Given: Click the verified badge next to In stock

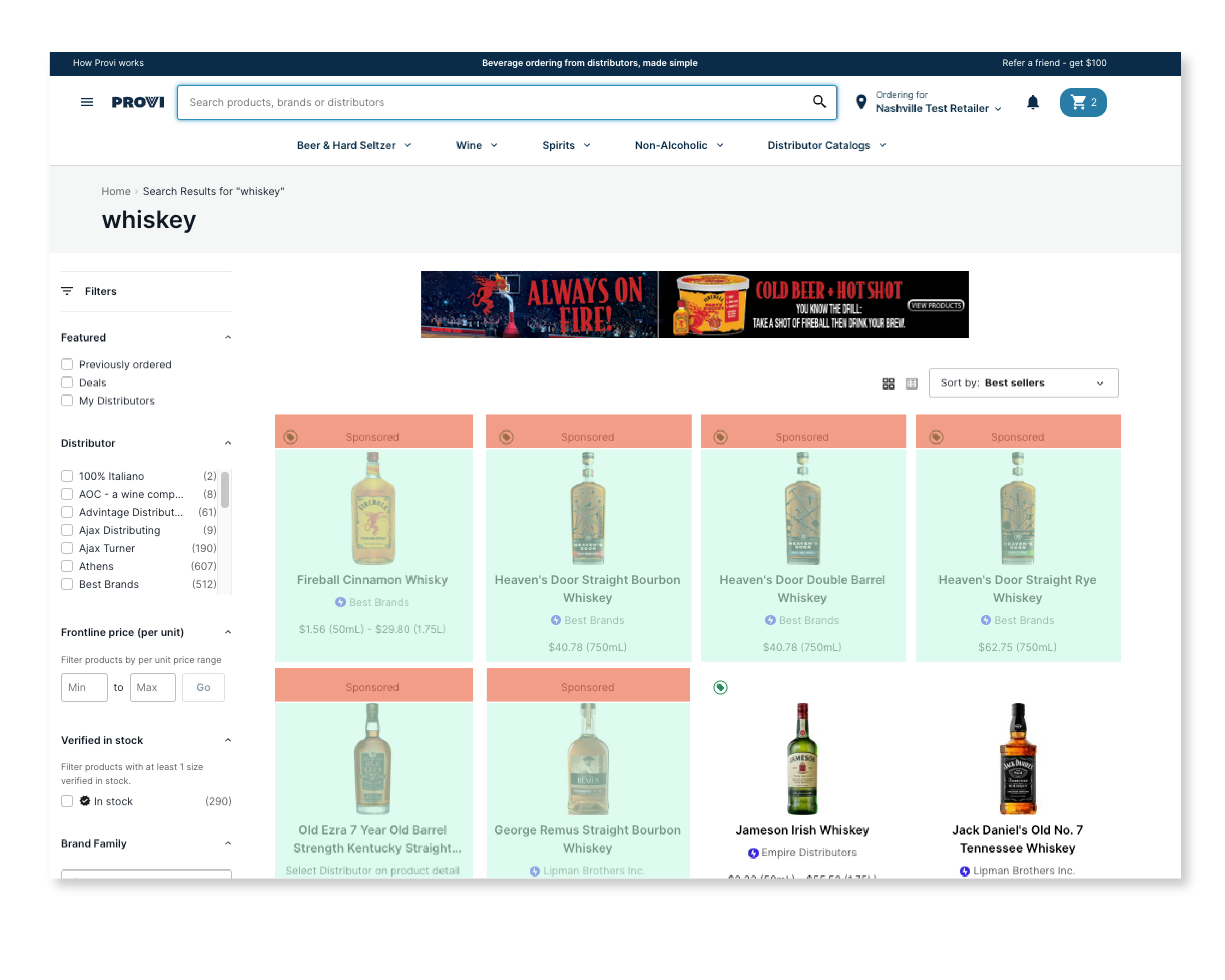Looking at the screenshot, I should point(85,801).
